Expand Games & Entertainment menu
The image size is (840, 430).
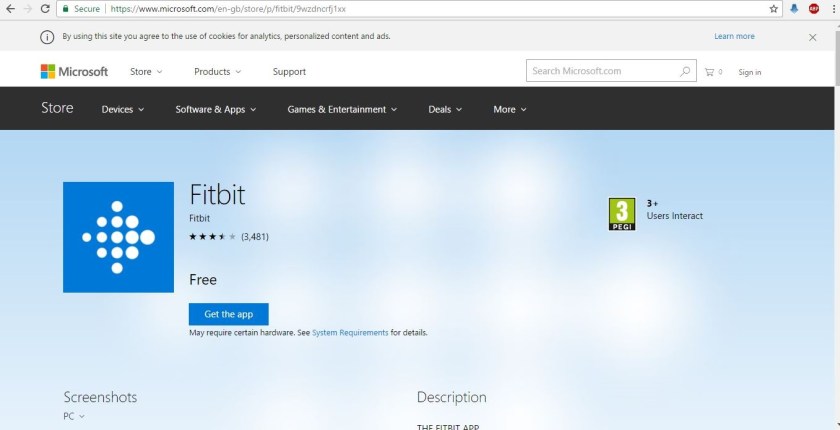click(x=342, y=109)
